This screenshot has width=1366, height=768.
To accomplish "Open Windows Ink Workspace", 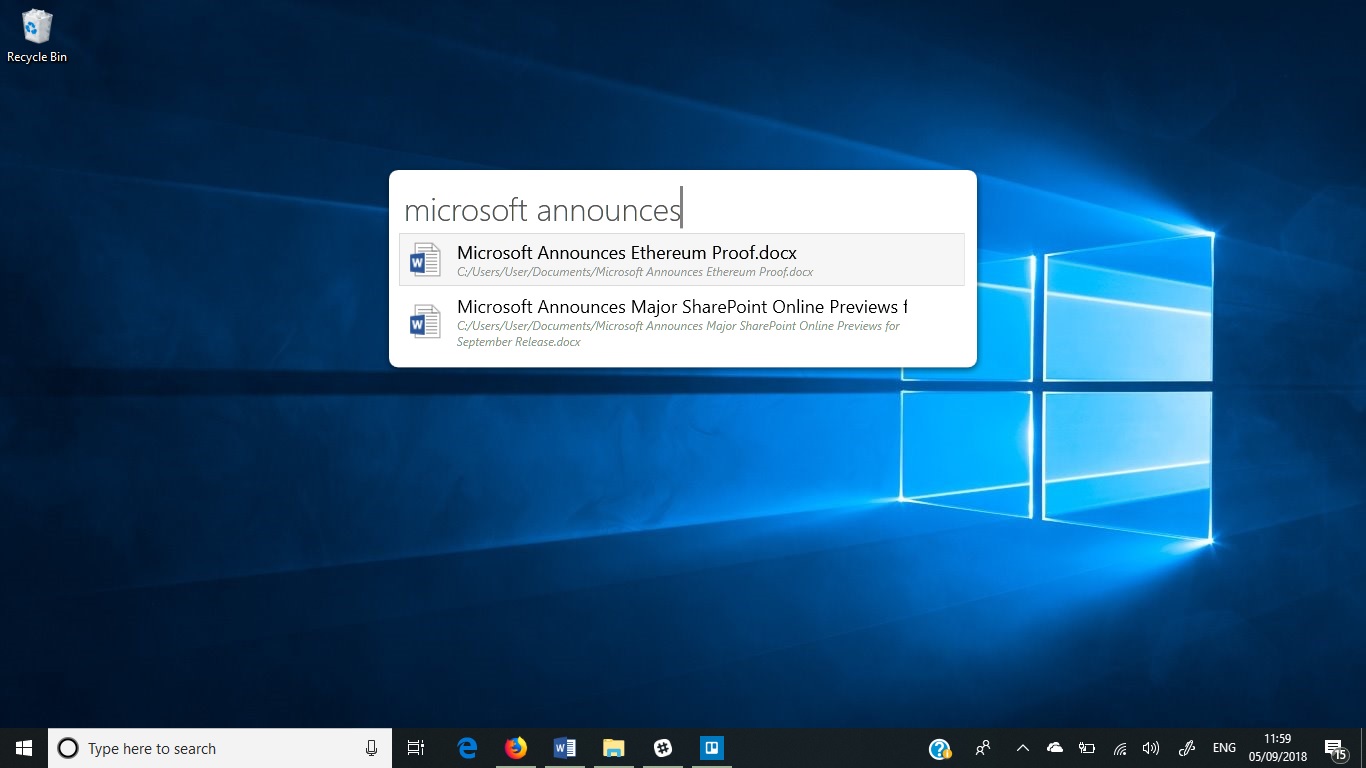I will tap(1186, 747).
